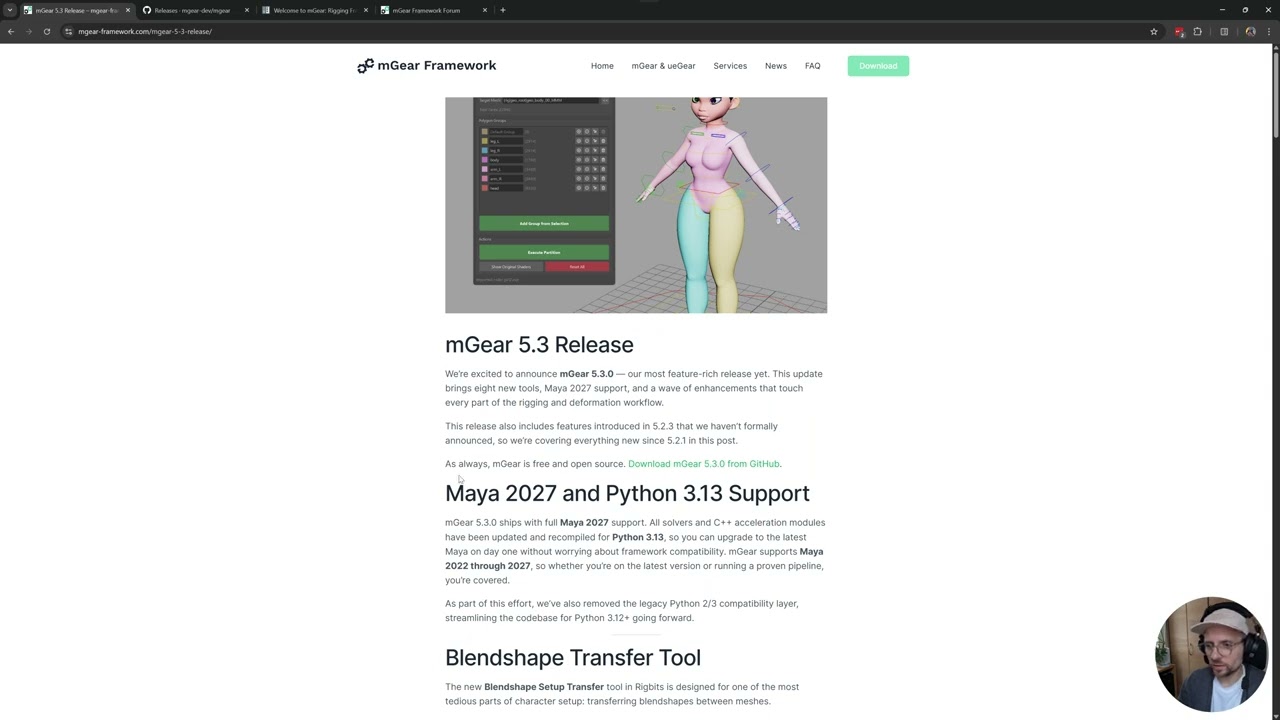This screenshot has height=720, width=1280.
Task: Bookmark this page with the star icon
Action: click(x=1154, y=31)
